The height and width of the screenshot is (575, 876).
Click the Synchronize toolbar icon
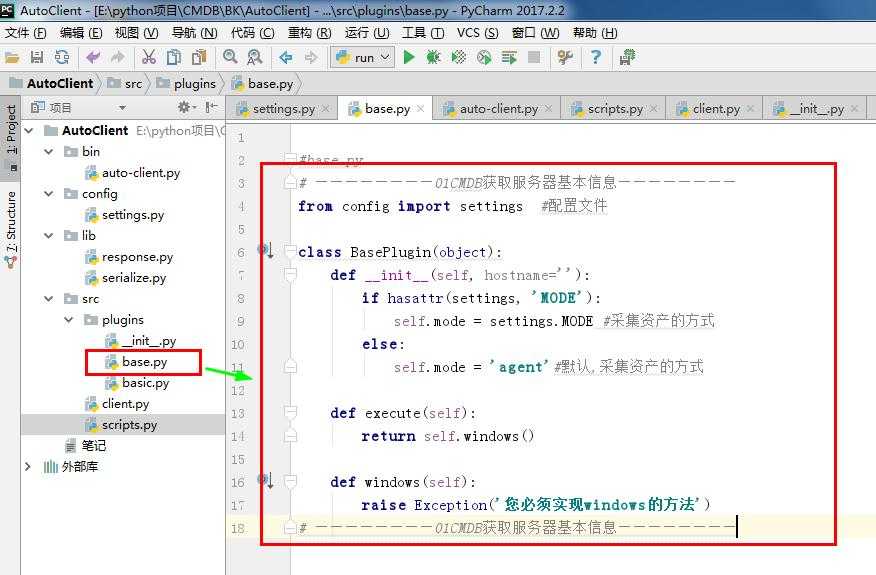click(61, 57)
